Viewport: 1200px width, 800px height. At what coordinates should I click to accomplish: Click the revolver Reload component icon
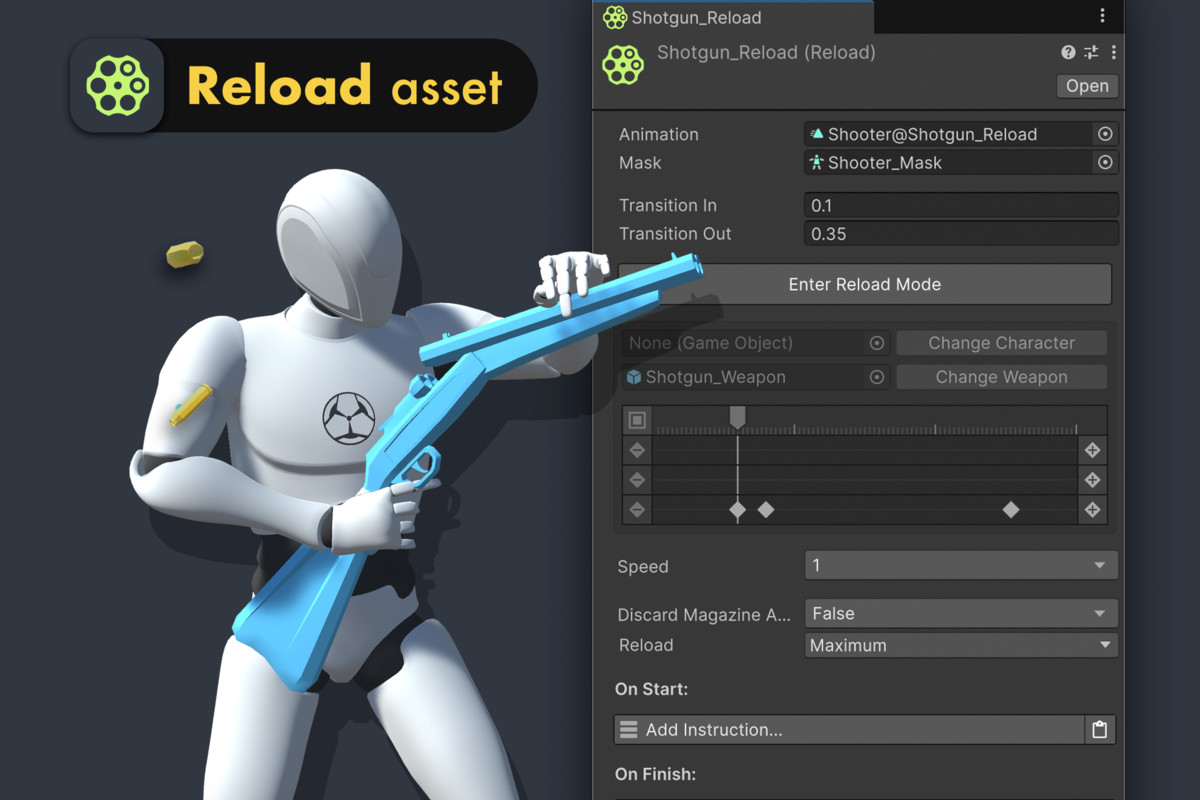coord(623,64)
